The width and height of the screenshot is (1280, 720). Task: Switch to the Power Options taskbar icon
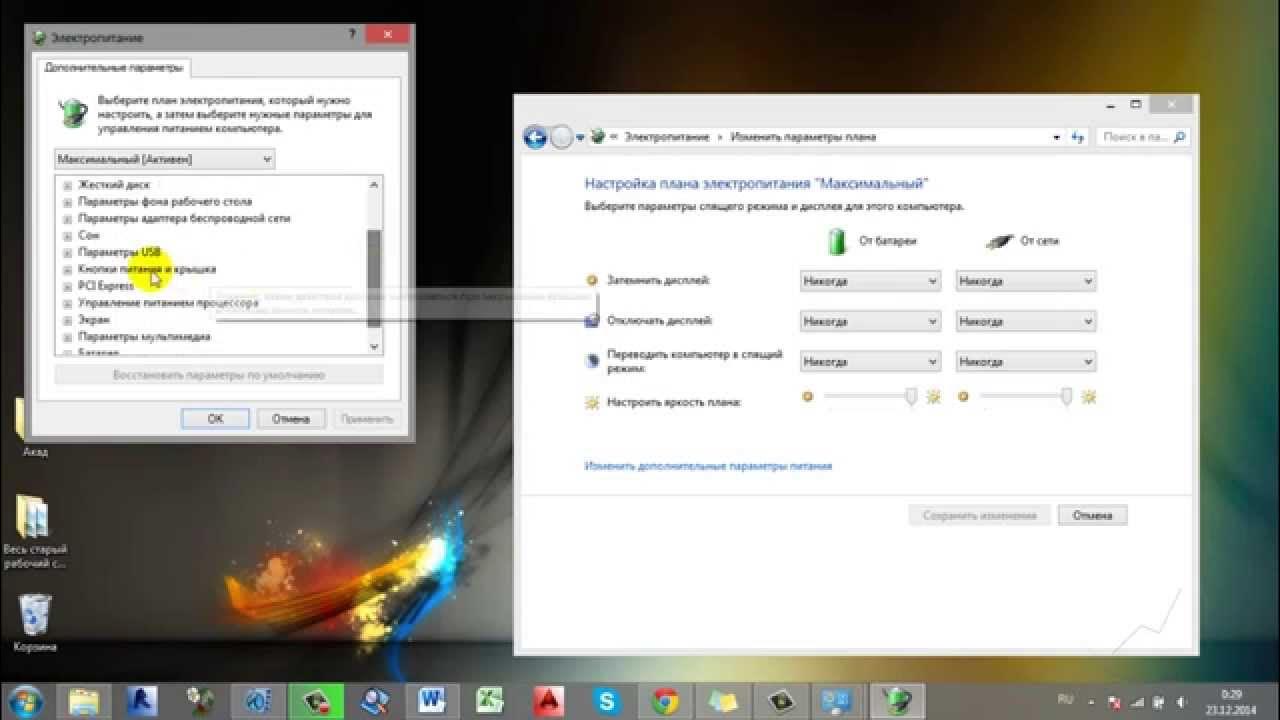(898, 700)
